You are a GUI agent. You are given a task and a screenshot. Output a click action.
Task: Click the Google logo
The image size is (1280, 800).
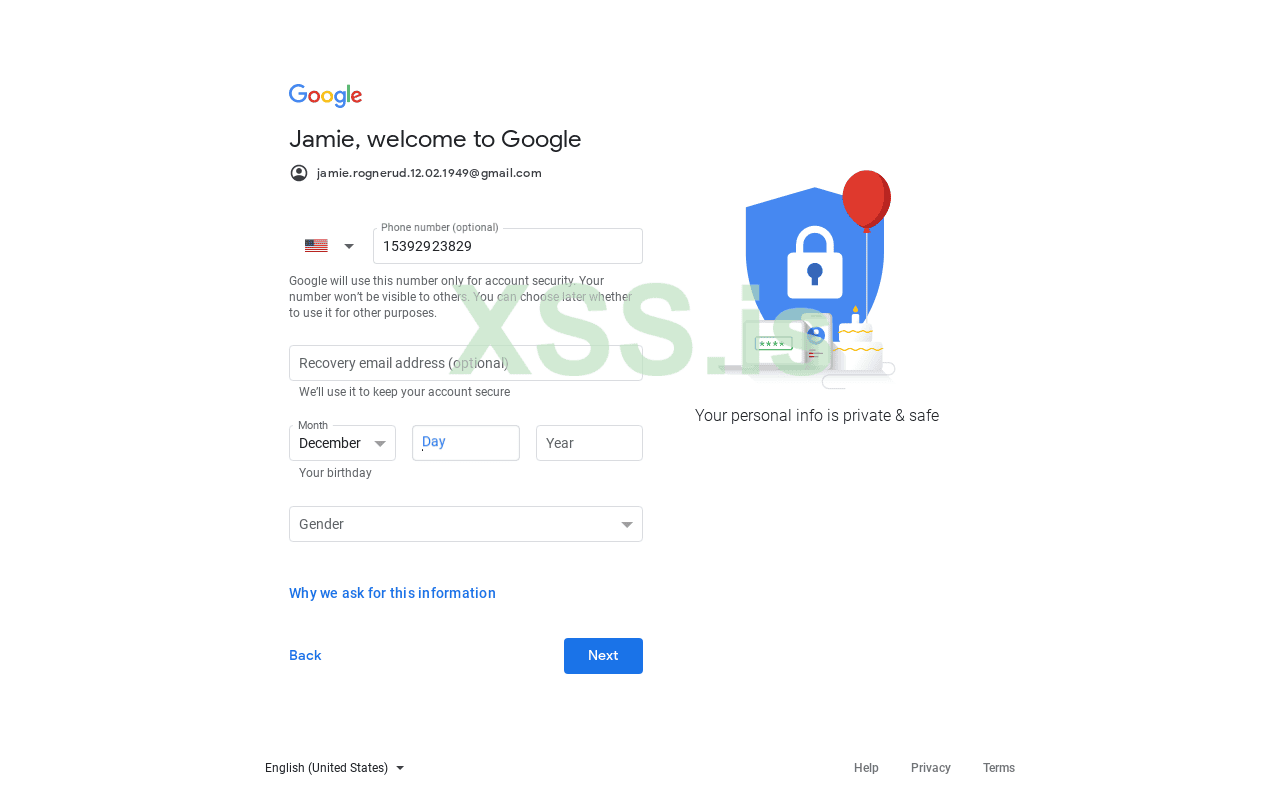[x=325, y=96]
